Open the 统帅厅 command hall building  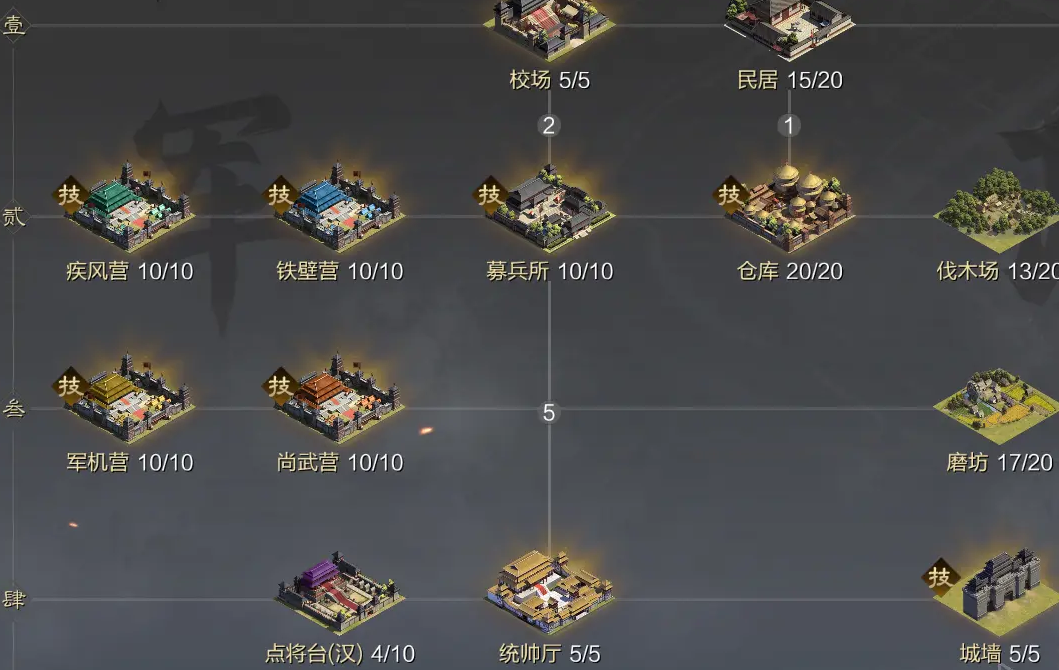[550, 591]
